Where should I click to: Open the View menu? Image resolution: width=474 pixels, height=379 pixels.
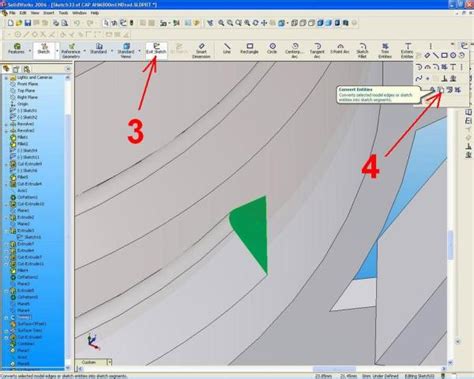coord(35,13)
